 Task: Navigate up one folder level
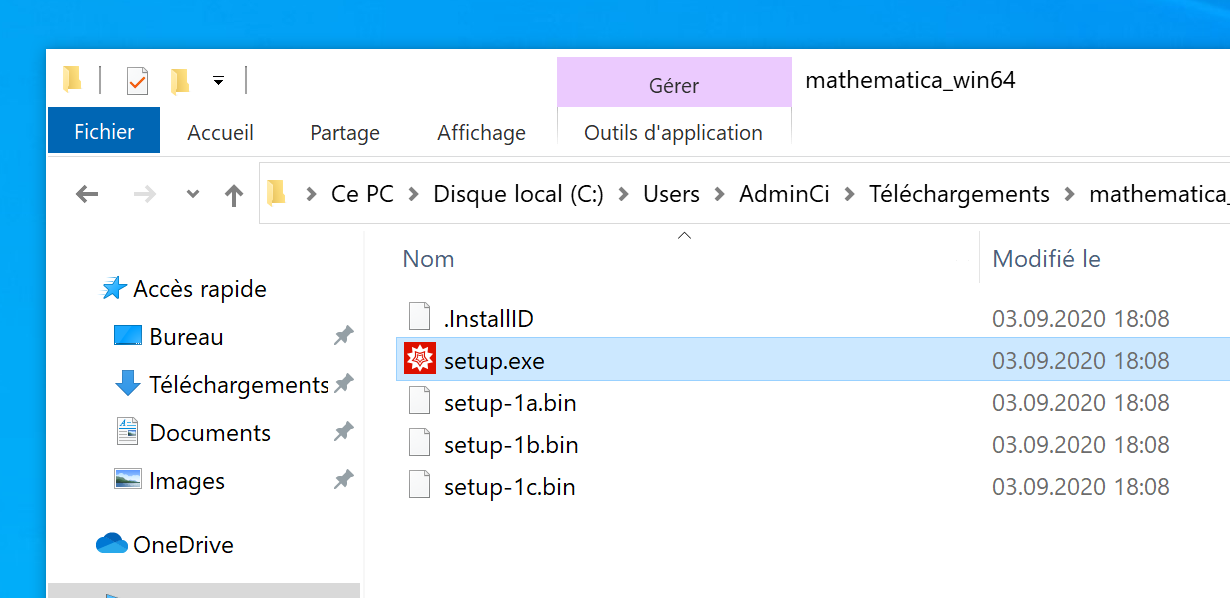234,194
